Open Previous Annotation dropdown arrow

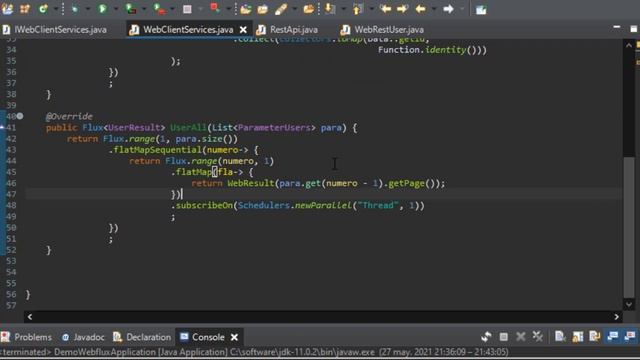point(371,9)
